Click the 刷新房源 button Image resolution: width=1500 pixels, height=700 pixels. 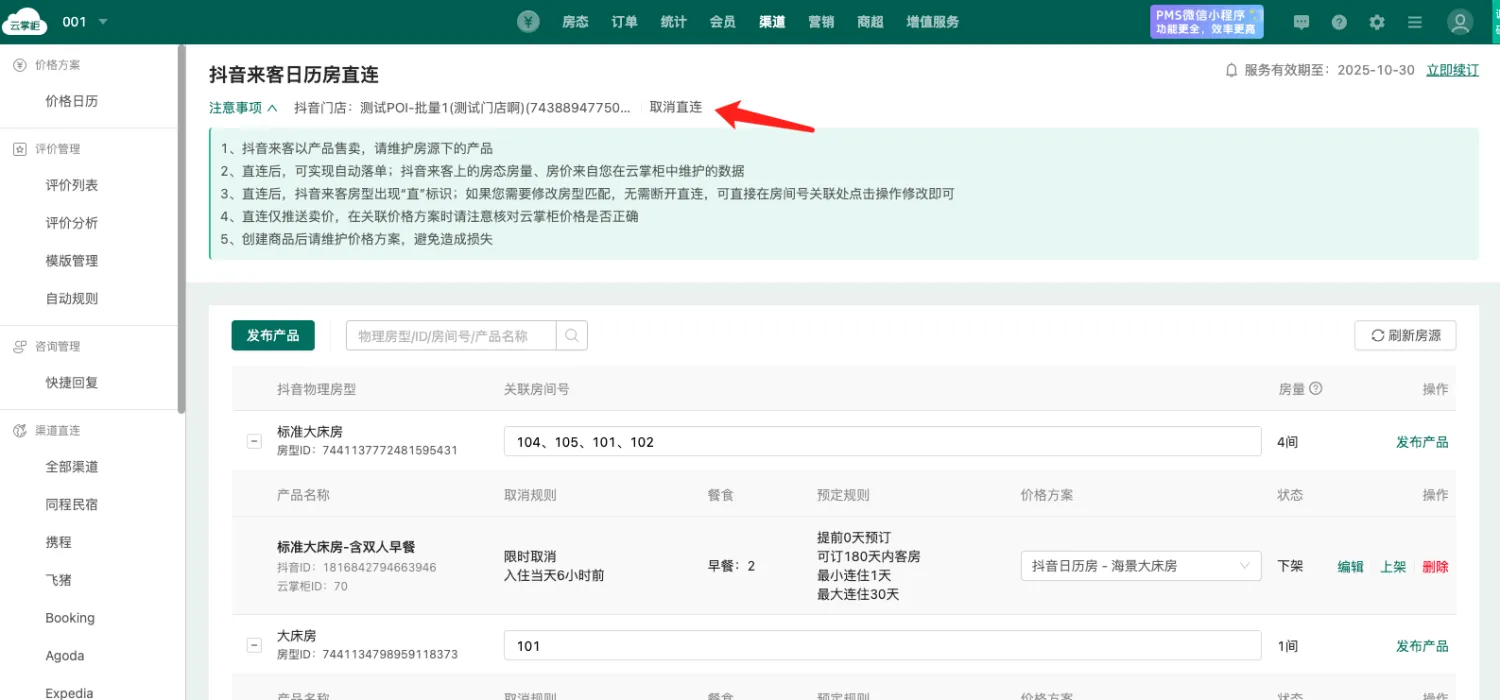coord(1406,336)
